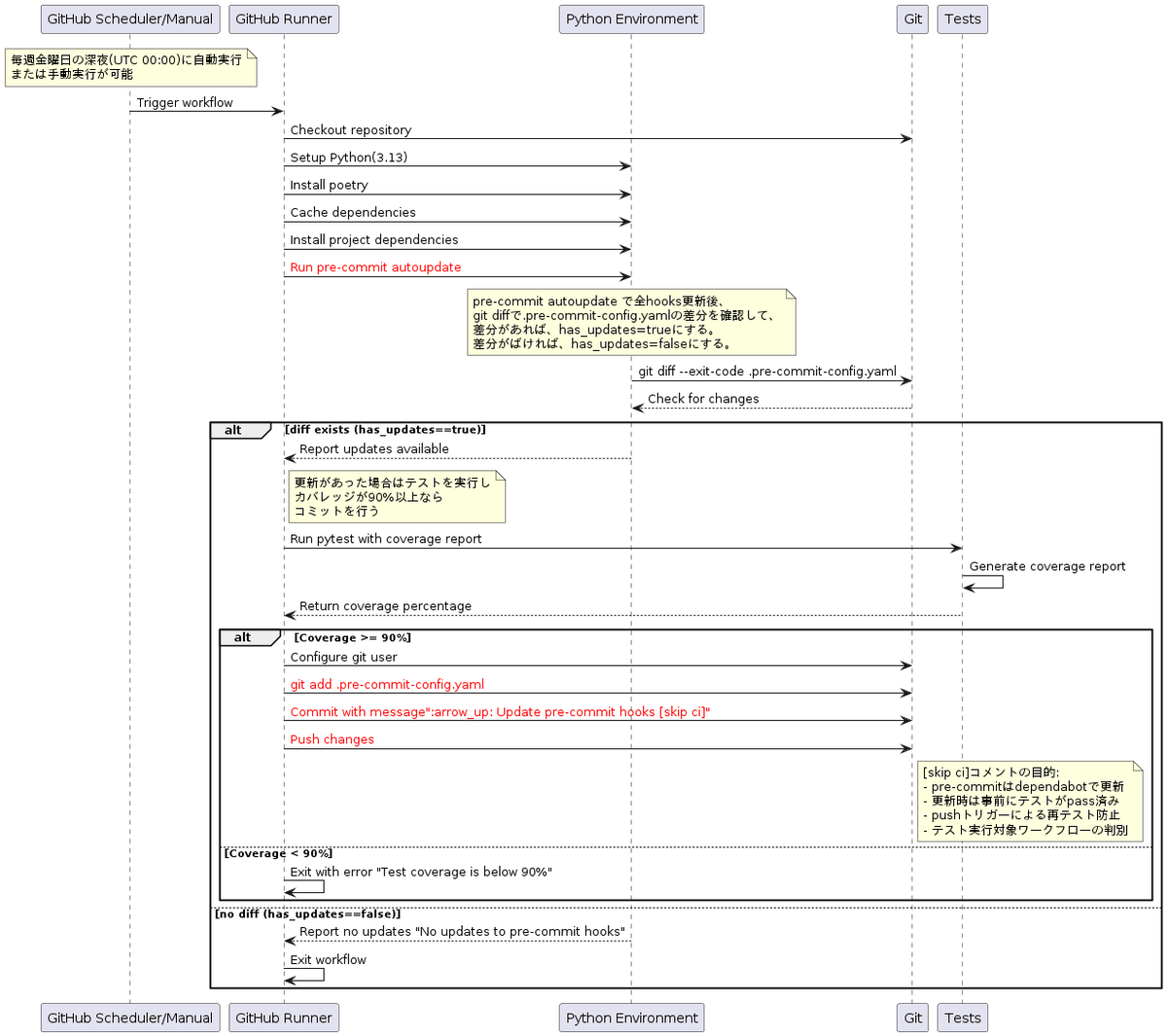
Task: Click the GitHub Scheduler/Manual participant box
Action: coord(129,18)
